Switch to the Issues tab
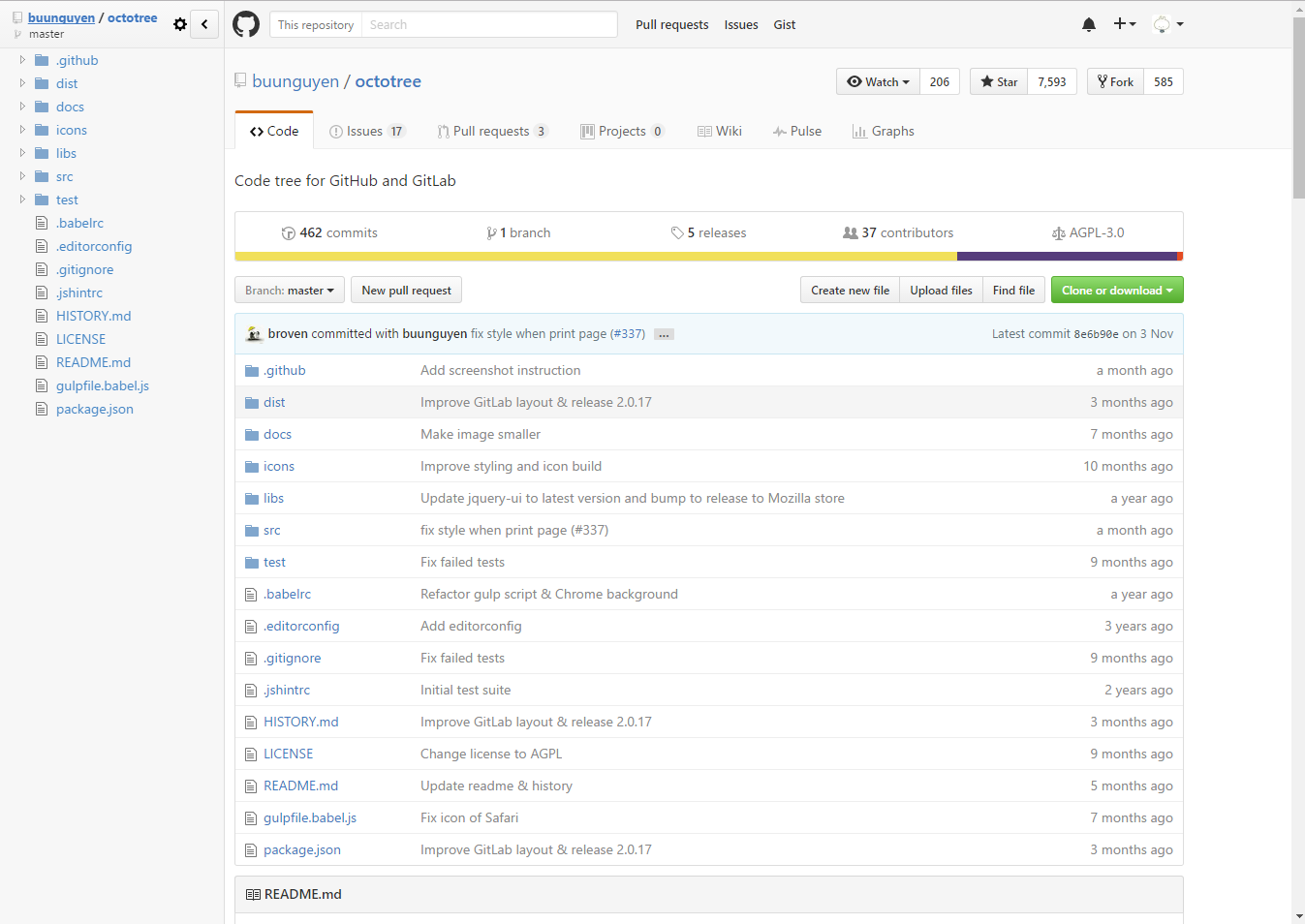The height and width of the screenshot is (924, 1305). point(367,132)
